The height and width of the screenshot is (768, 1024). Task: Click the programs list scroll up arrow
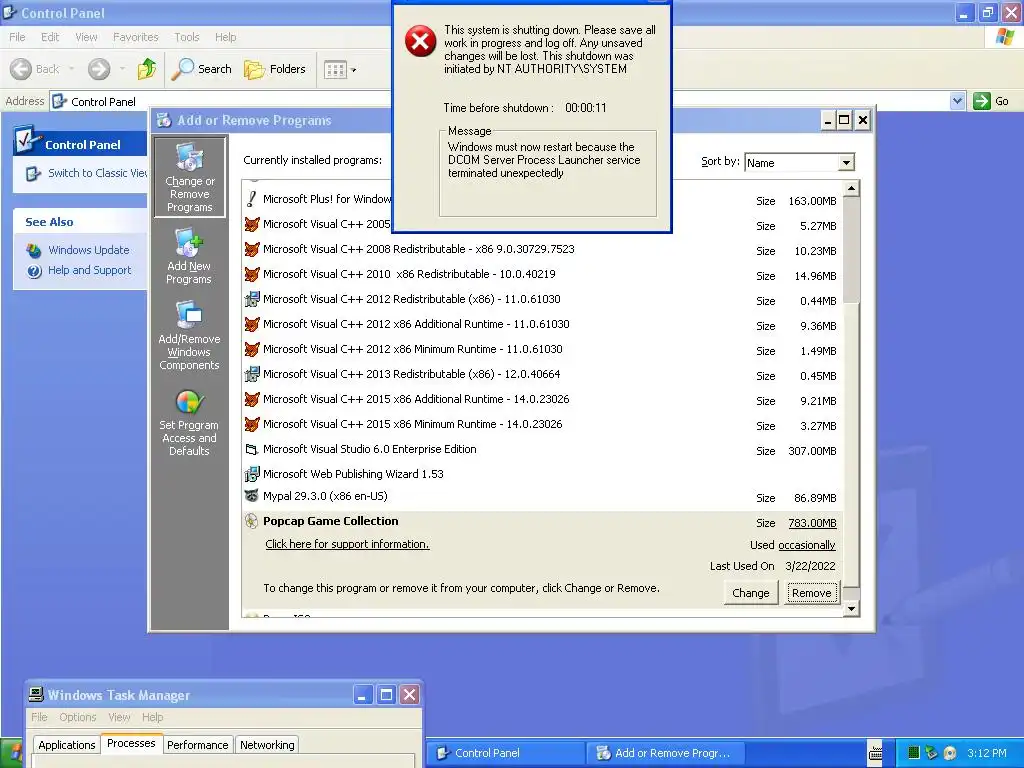coord(851,189)
